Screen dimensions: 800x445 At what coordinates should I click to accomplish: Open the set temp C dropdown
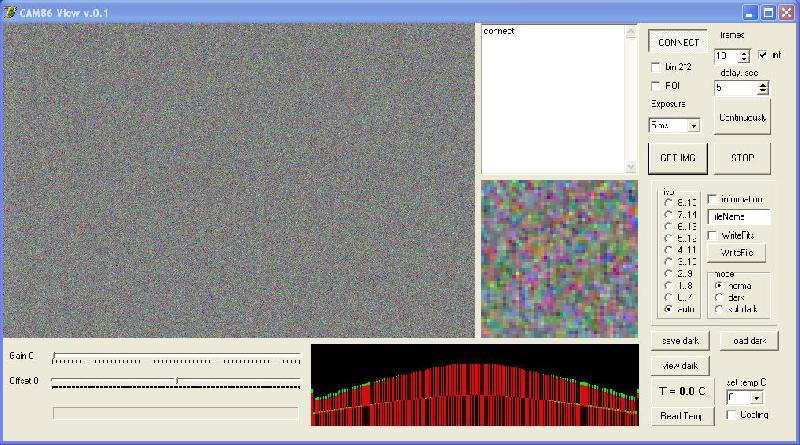point(757,398)
